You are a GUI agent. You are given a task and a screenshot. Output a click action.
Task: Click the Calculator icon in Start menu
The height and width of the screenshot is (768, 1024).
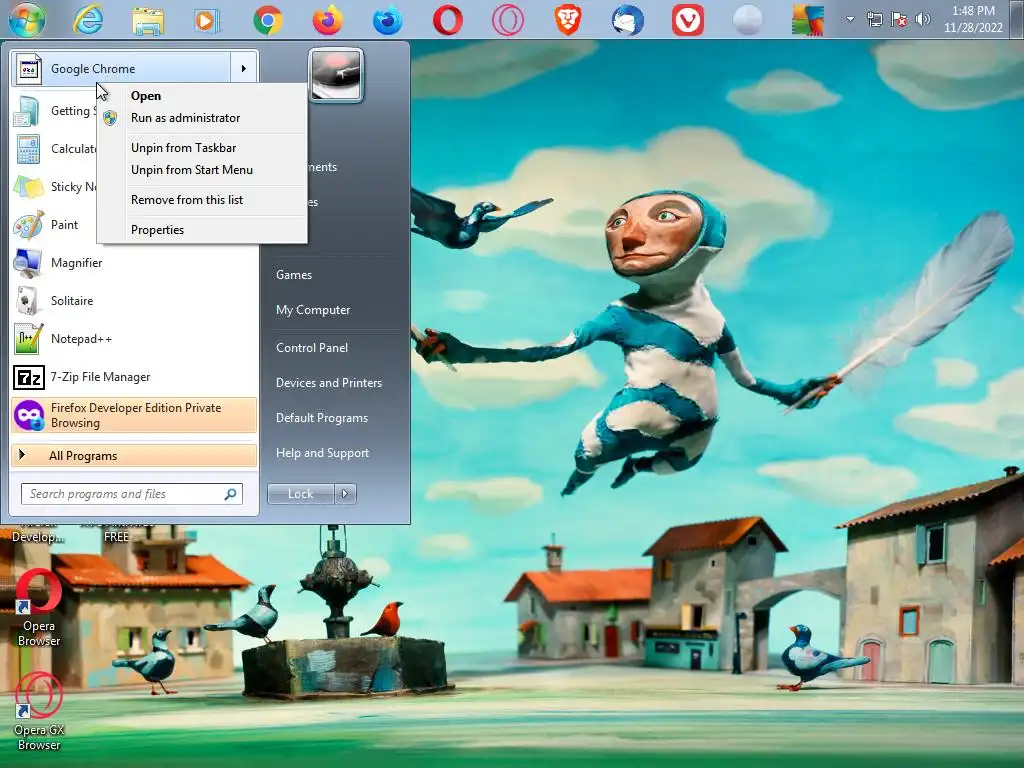[x=27, y=149]
